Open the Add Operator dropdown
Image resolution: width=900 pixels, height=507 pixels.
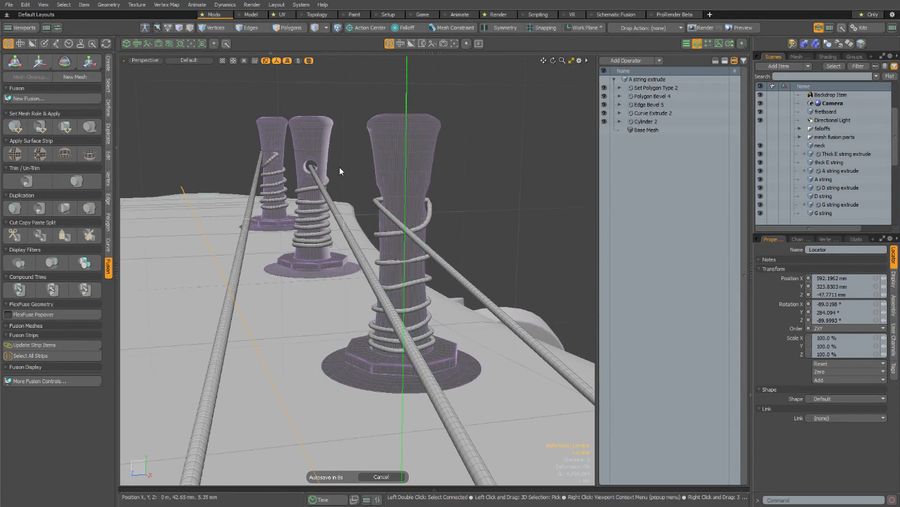[630, 61]
